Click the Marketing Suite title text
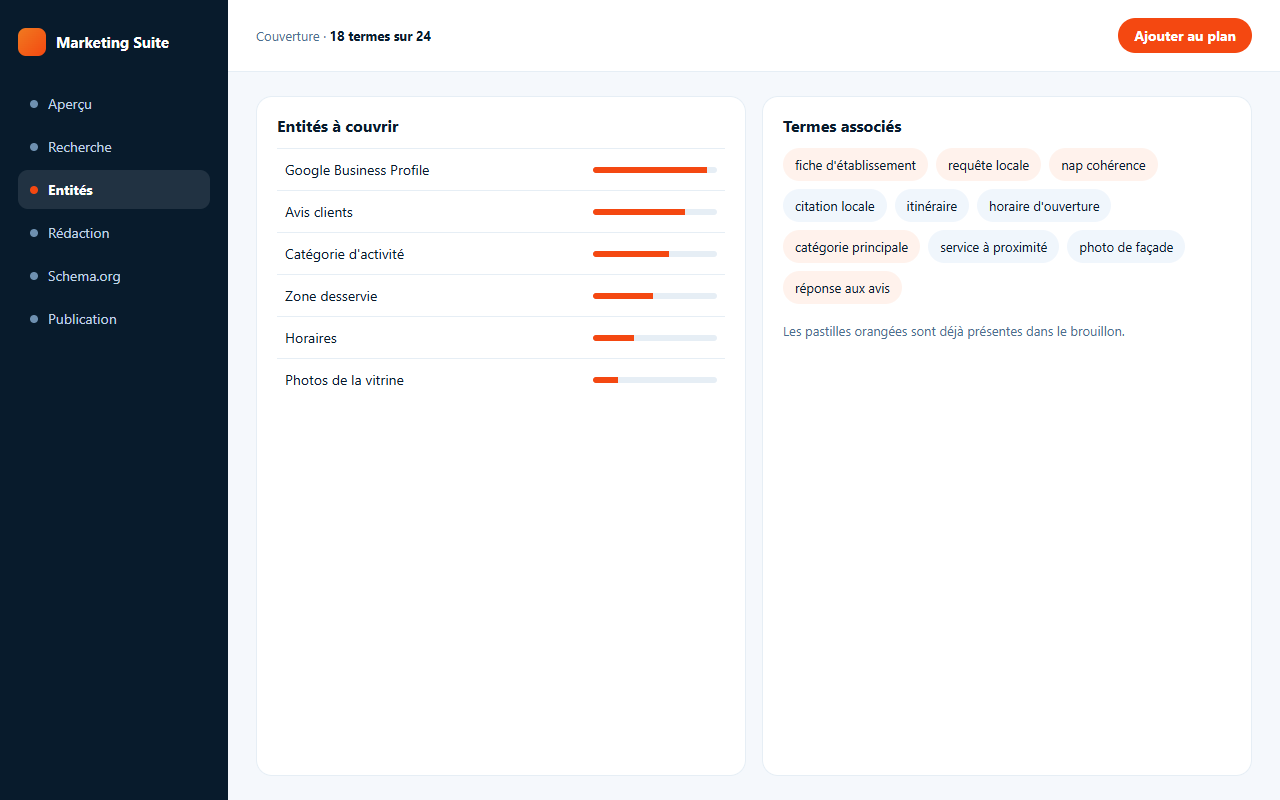Image resolution: width=1280 pixels, height=800 pixels. tap(112, 42)
